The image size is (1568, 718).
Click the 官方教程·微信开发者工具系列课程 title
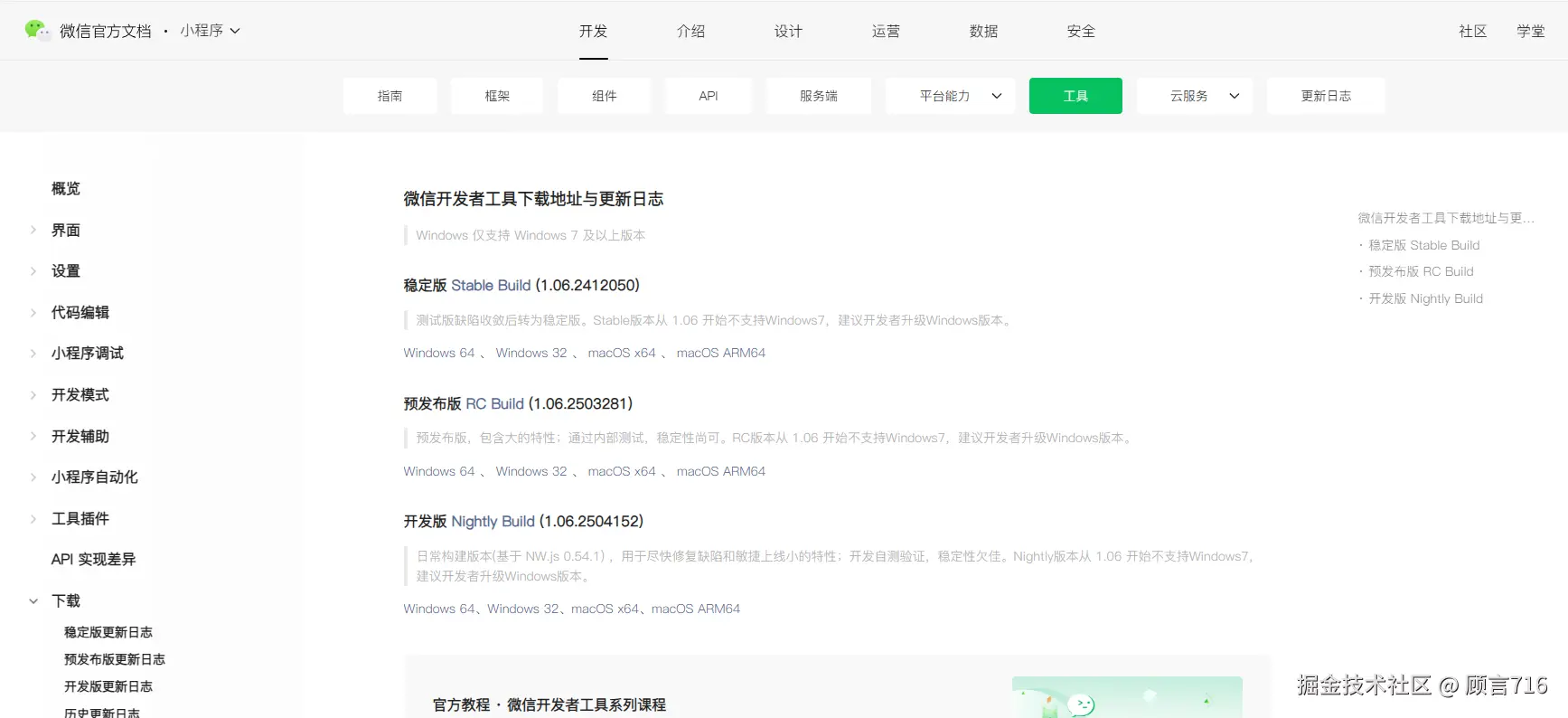tap(549, 704)
